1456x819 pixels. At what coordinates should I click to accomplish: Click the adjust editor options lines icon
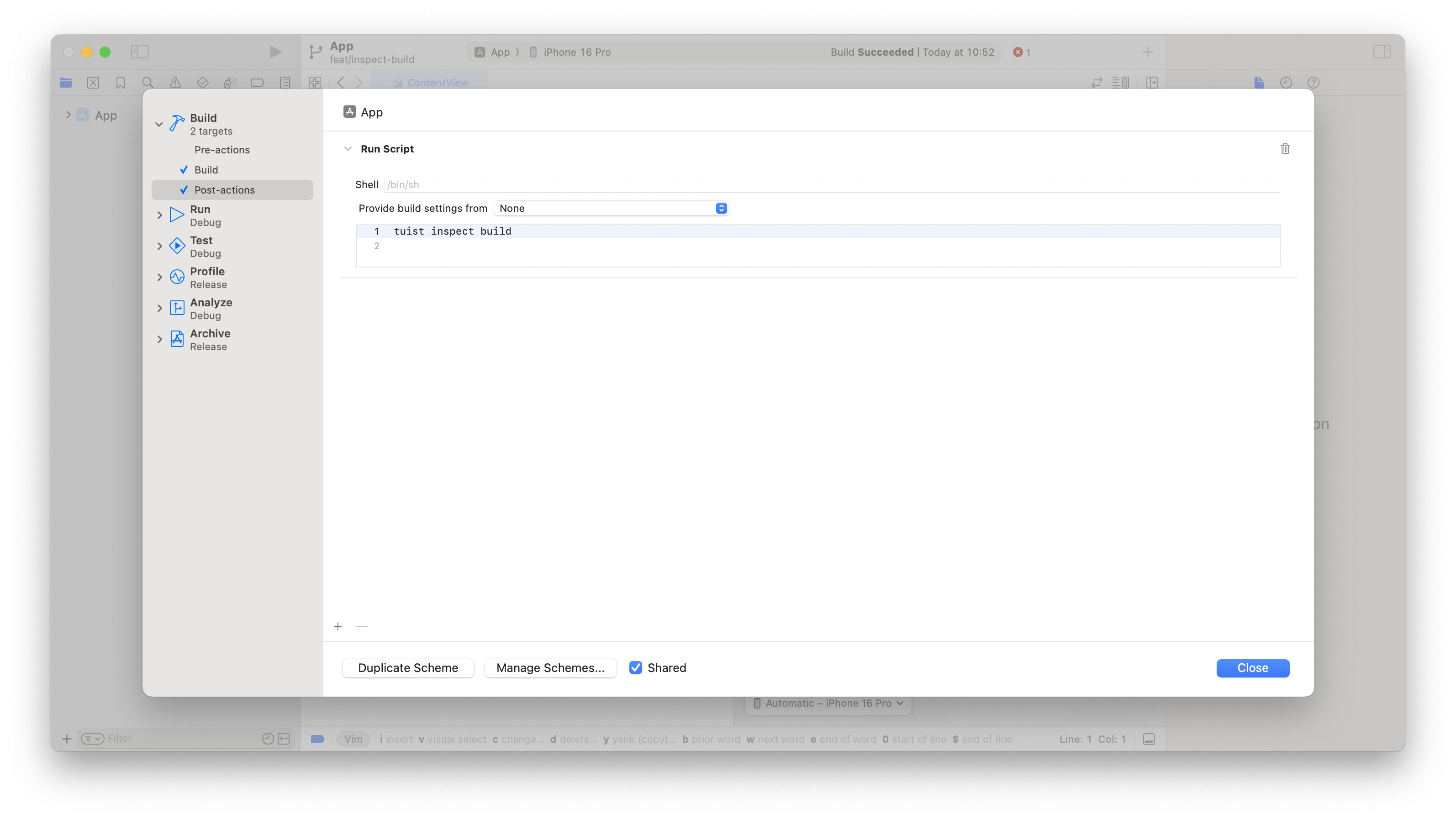pos(1120,83)
